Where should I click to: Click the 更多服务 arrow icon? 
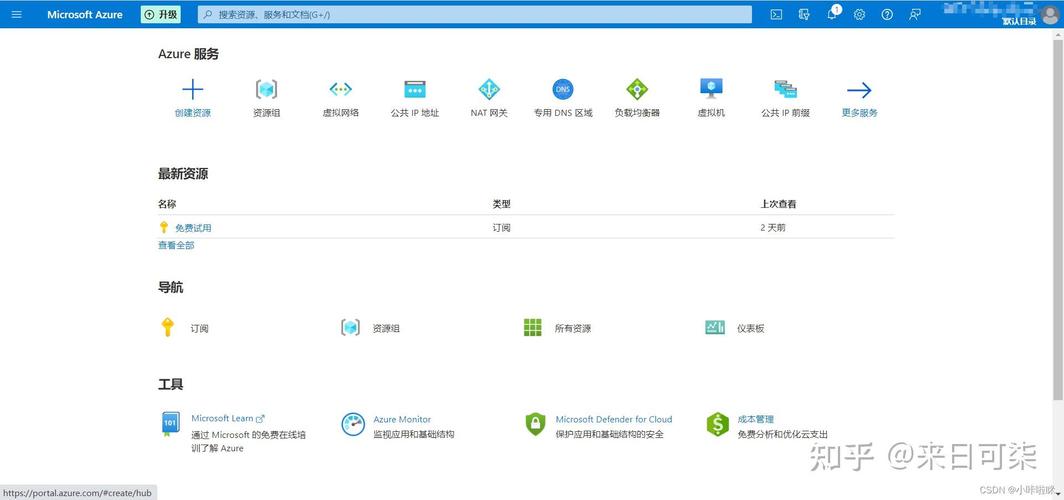pyautogui.click(x=859, y=90)
